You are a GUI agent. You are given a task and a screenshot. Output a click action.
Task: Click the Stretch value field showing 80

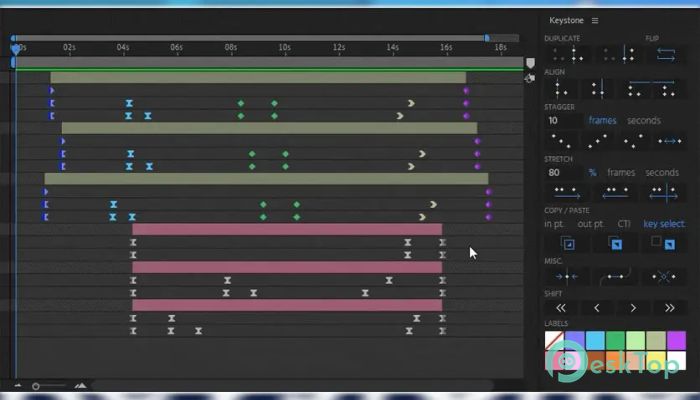click(x=563, y=172)
